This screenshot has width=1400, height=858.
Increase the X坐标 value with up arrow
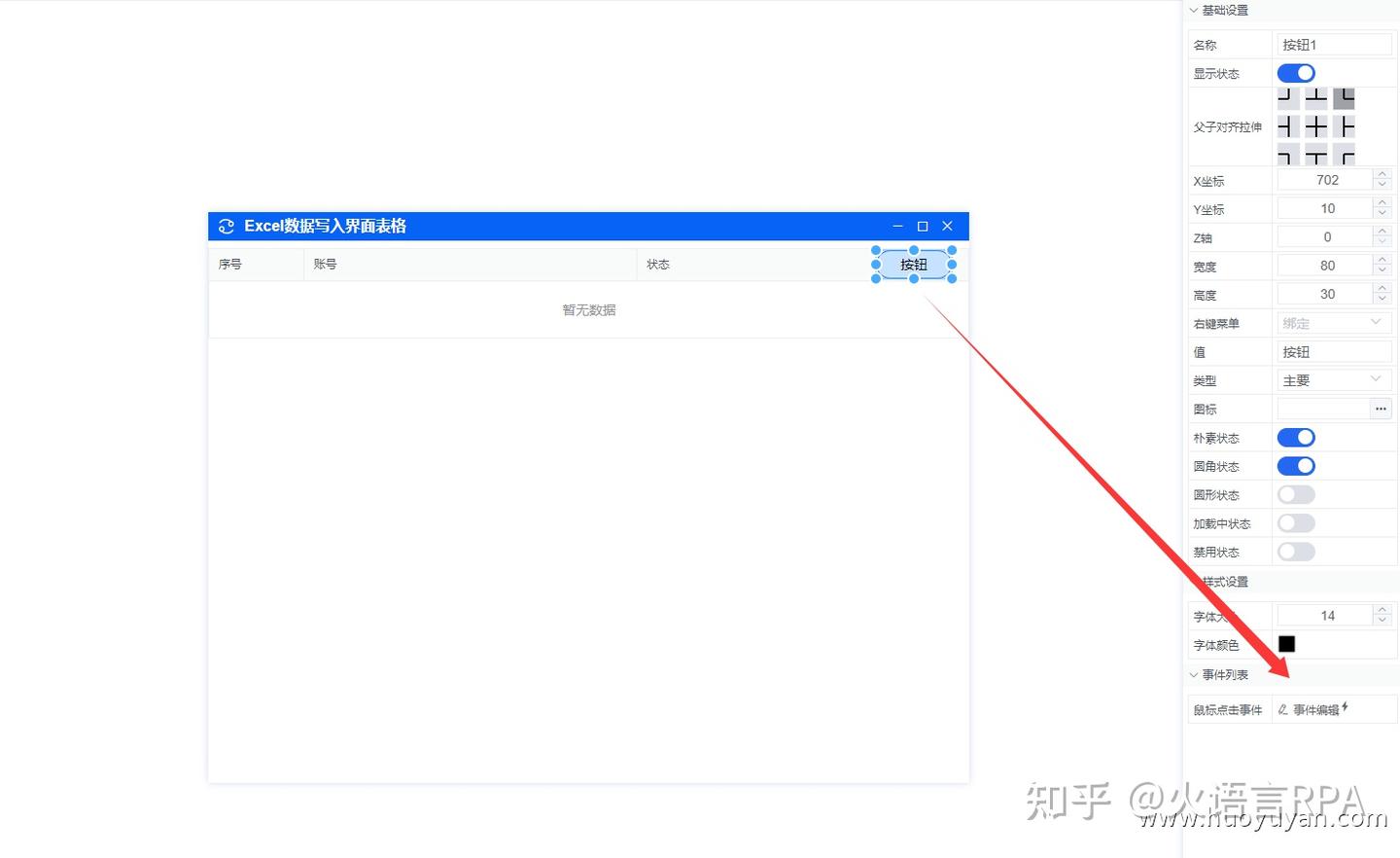click(1382, 174)
